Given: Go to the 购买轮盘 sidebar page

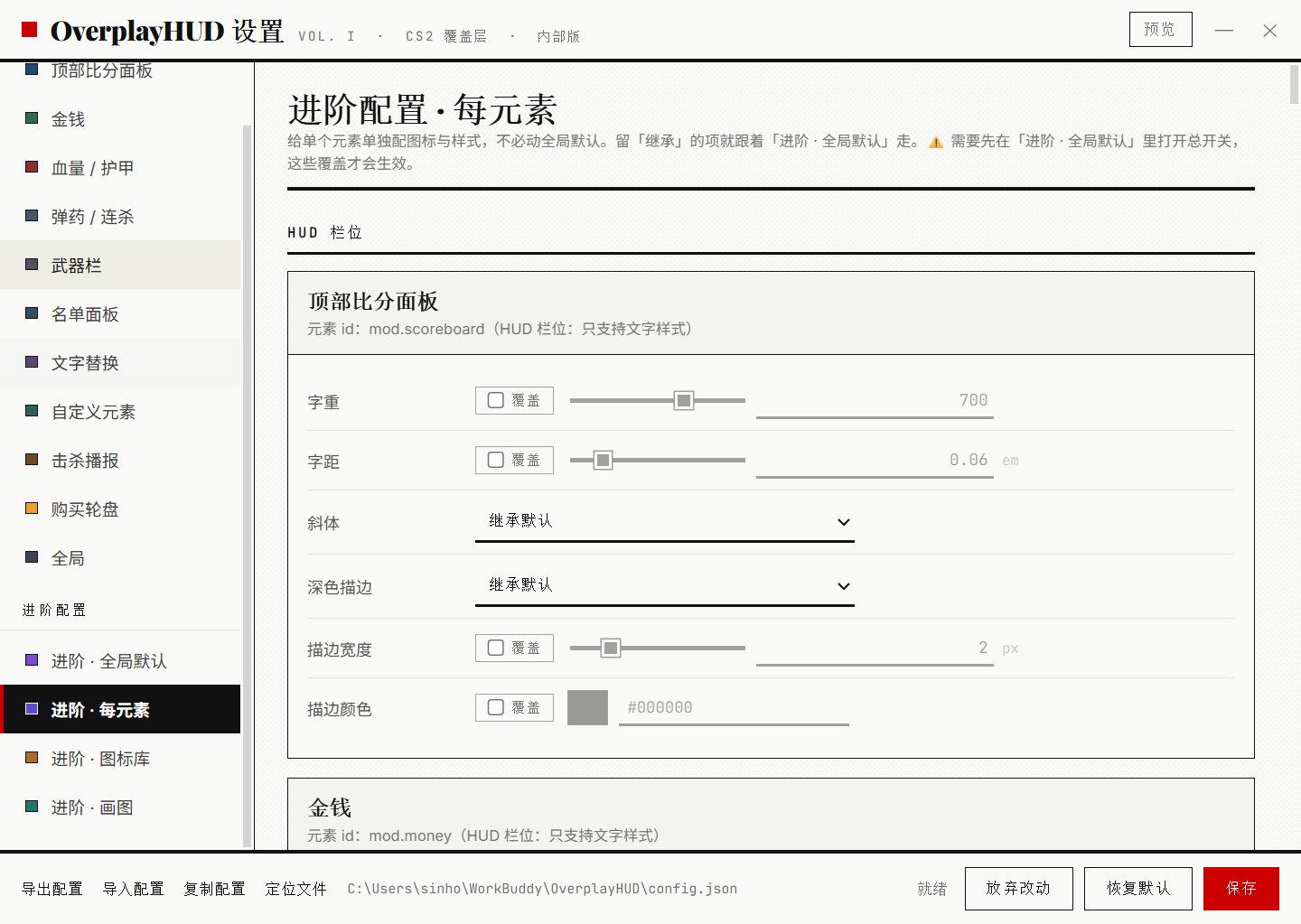Looking at the screenshot, I should (x=120, y=509).
